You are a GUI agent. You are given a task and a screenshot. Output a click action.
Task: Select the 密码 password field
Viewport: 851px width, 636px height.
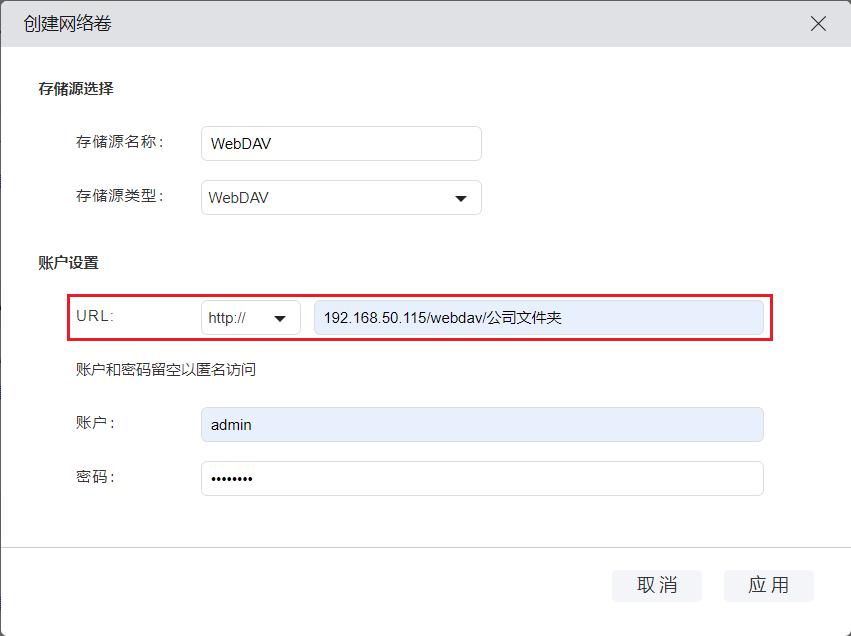pyautogui.click(x=482, y=478)
